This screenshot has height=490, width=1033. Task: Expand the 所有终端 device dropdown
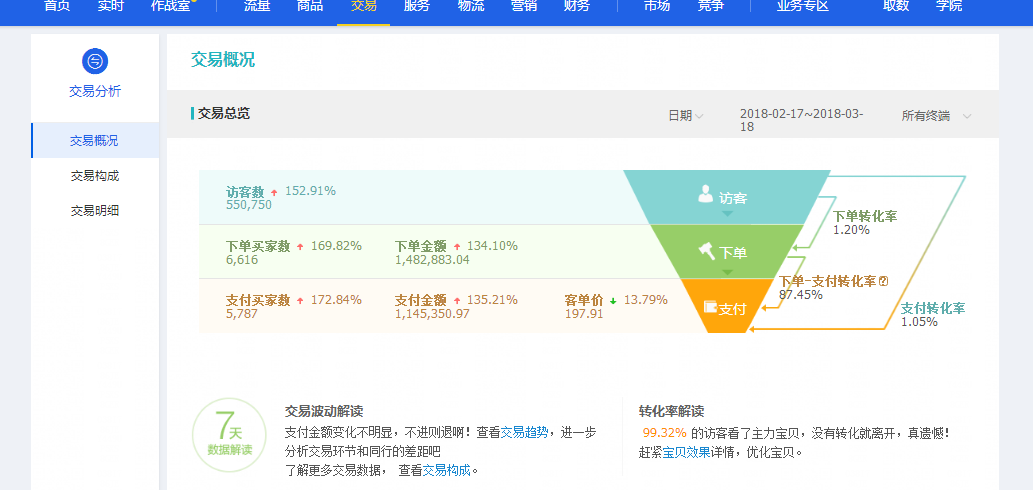click(x=936, y=116)
